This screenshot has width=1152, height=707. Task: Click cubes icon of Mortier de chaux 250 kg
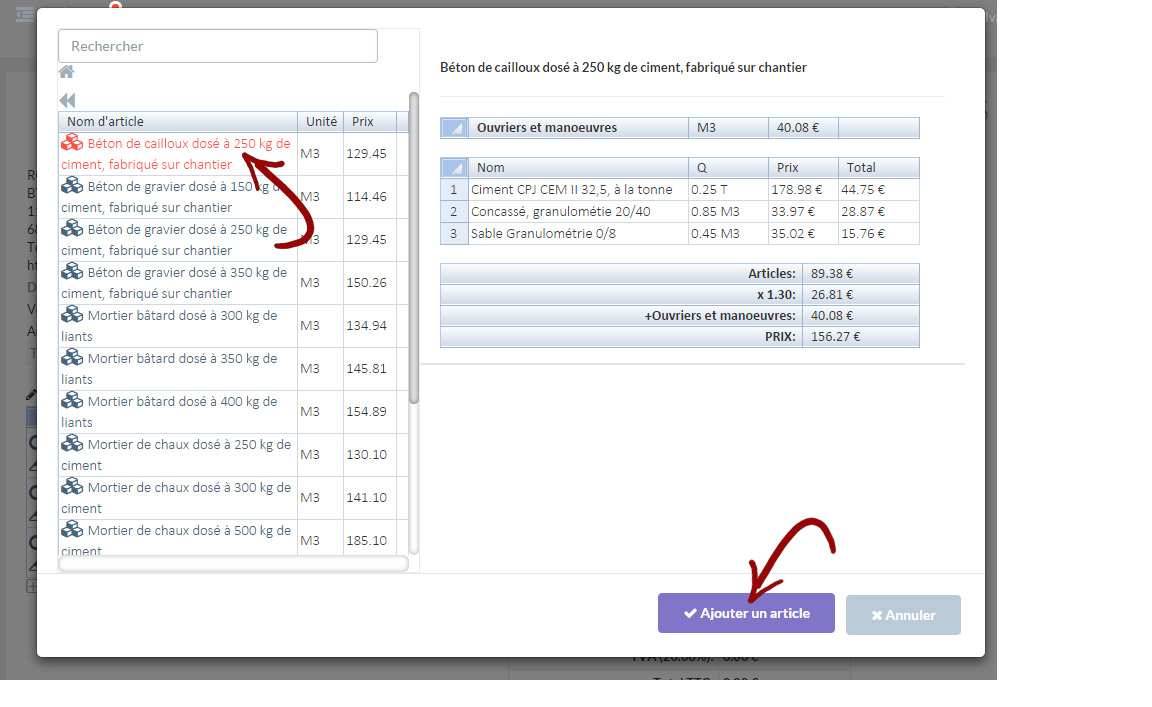72,444
